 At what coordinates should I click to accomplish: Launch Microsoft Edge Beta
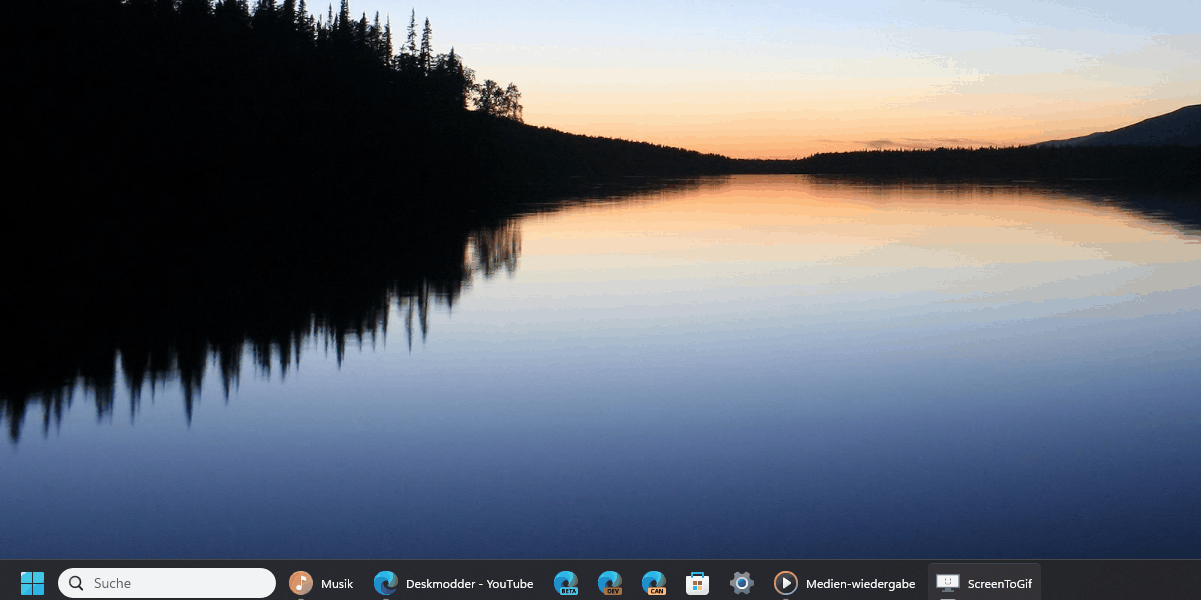[x=566, y=583]
